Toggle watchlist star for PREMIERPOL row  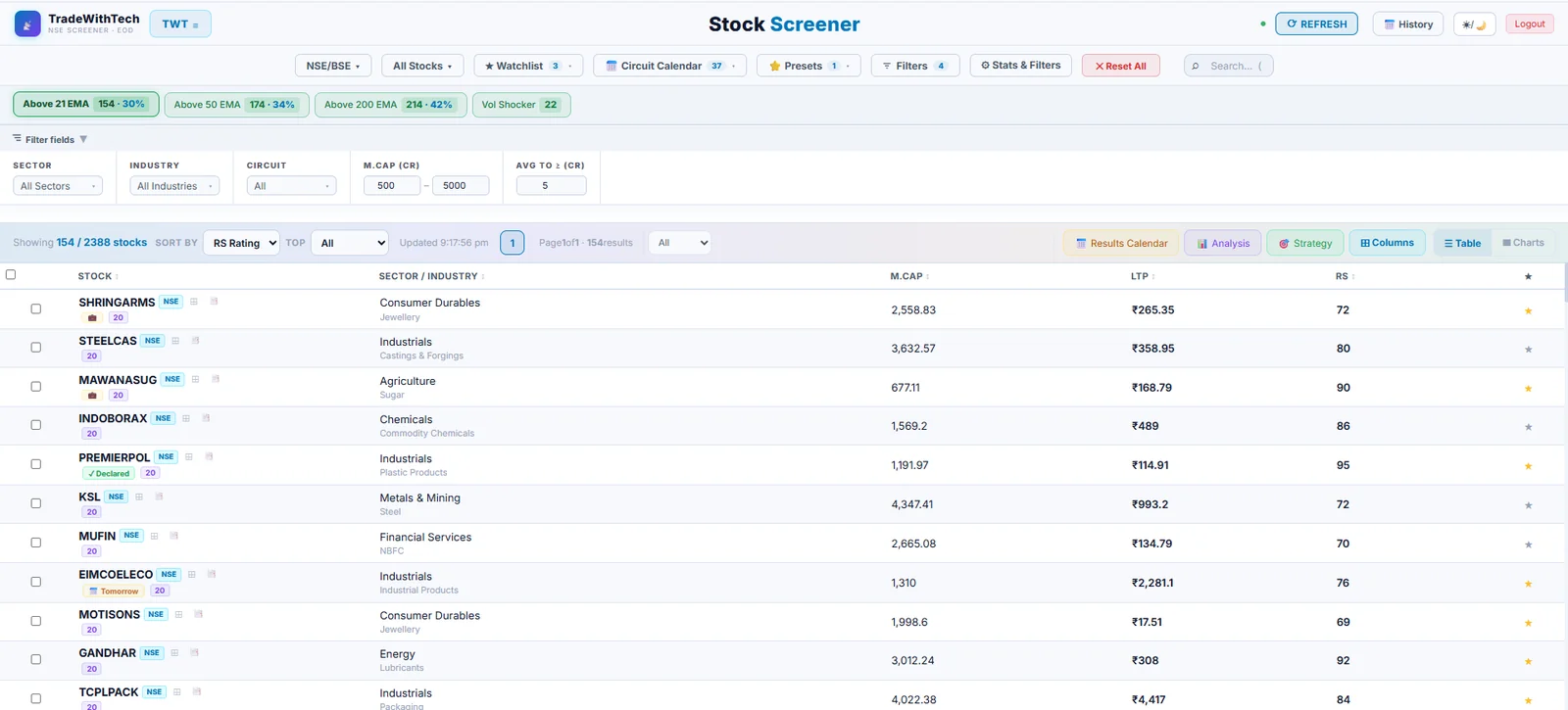(1528, 466)
